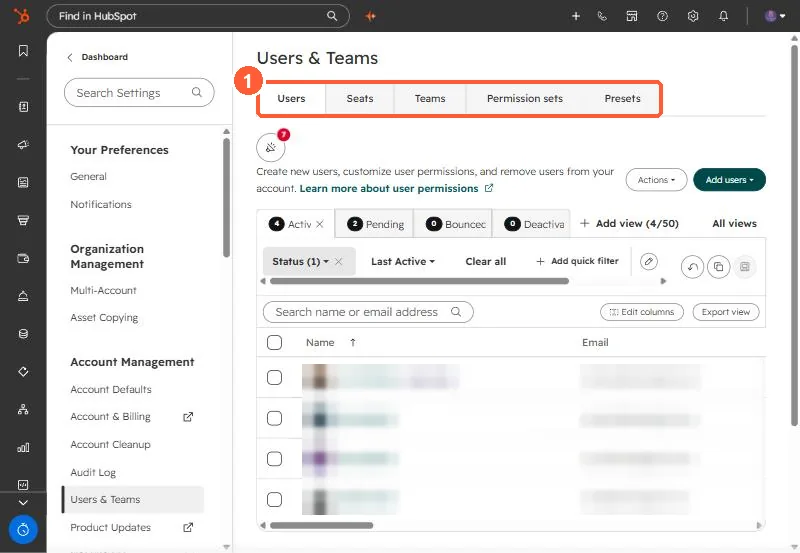Switch to the Permission sets tab

pos(524,98)
